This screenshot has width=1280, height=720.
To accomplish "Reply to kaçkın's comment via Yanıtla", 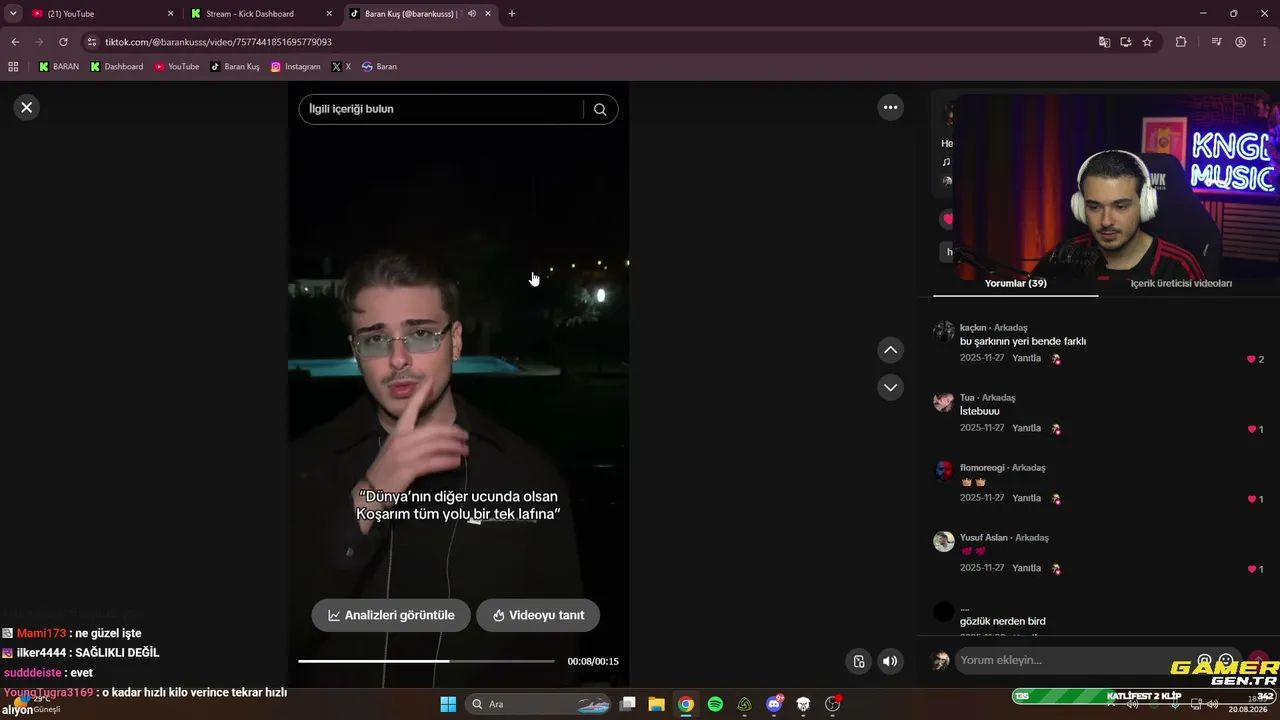I will pyautogui.click(x=1026, y=358).
